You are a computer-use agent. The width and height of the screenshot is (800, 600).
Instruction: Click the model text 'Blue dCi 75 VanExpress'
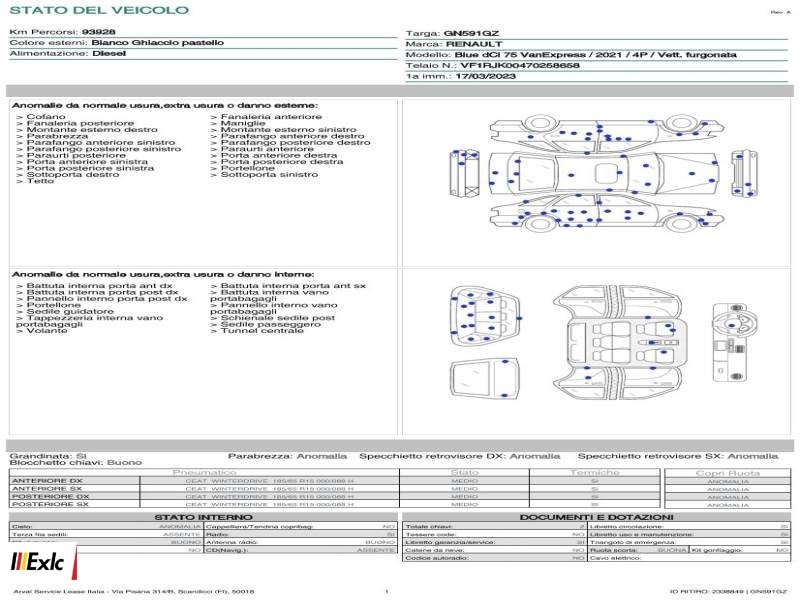coord(520,55)
